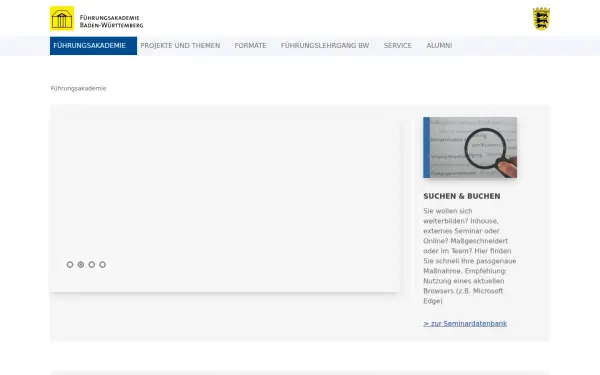Click the 'Suchen & Buchen' heading
This screenshot has height=375, width=600.
461,196
